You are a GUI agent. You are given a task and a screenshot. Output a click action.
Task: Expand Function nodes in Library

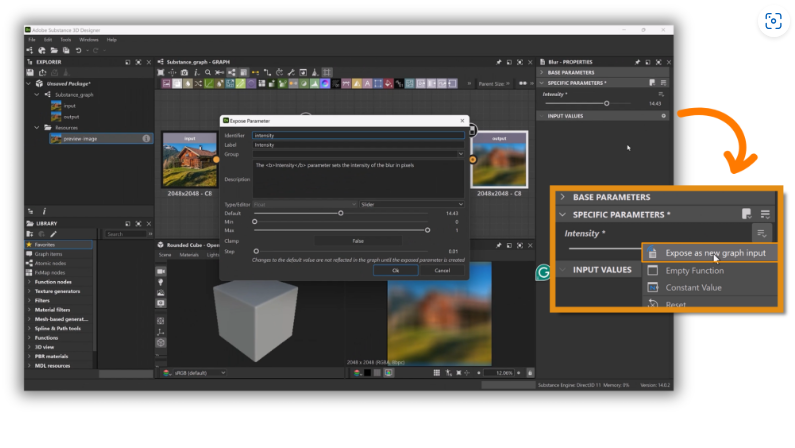29,282
